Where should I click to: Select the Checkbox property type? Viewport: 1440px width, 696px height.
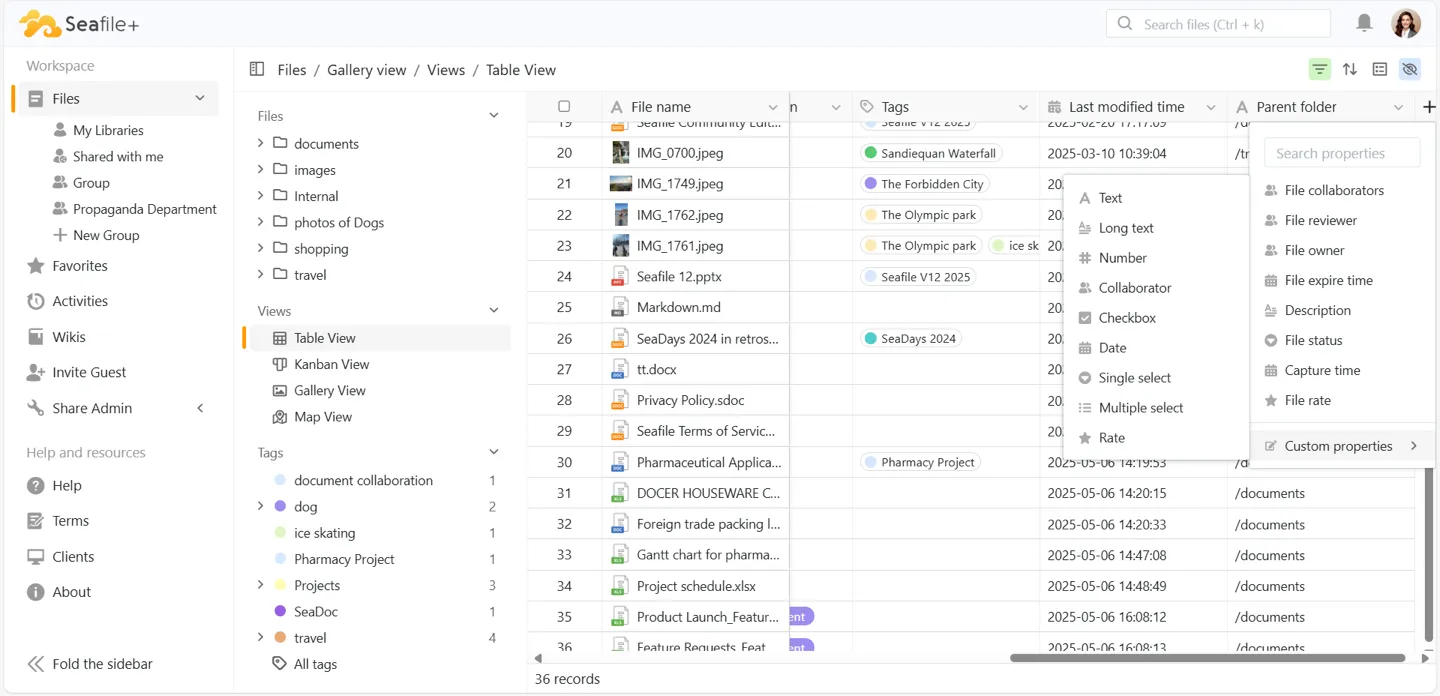click(x=1127, y=318)
